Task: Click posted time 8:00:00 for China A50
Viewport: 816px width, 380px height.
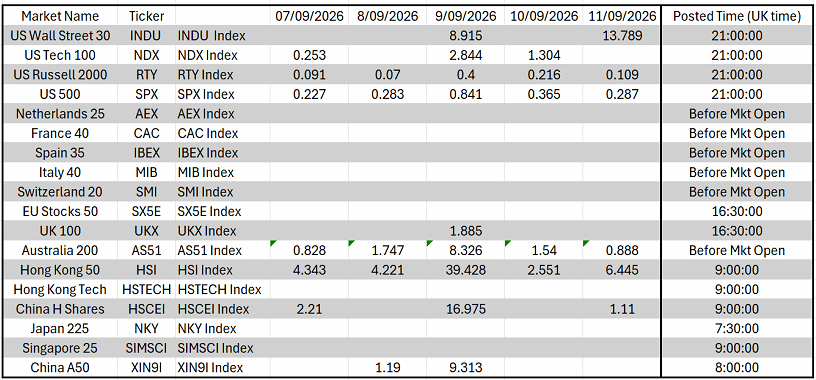Action: coord(736,368)
